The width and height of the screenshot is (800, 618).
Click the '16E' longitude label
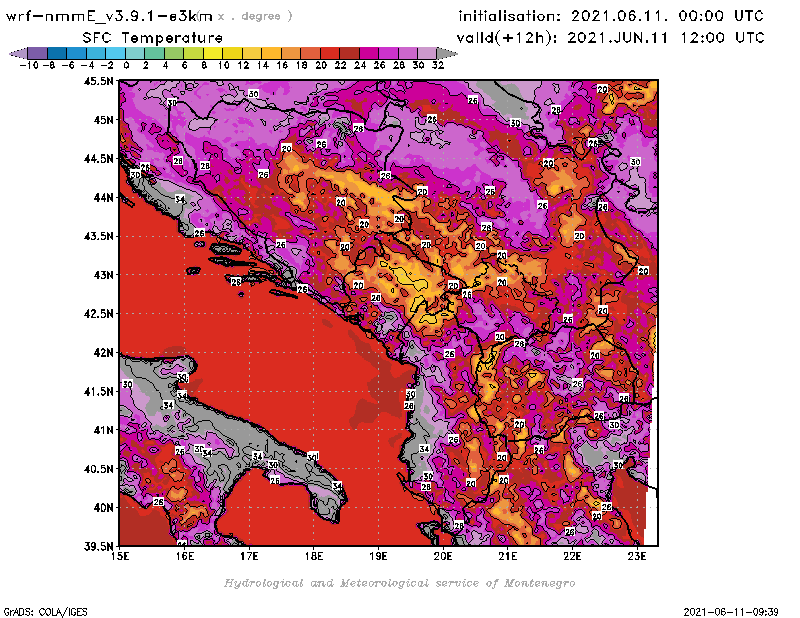(185, 556)
